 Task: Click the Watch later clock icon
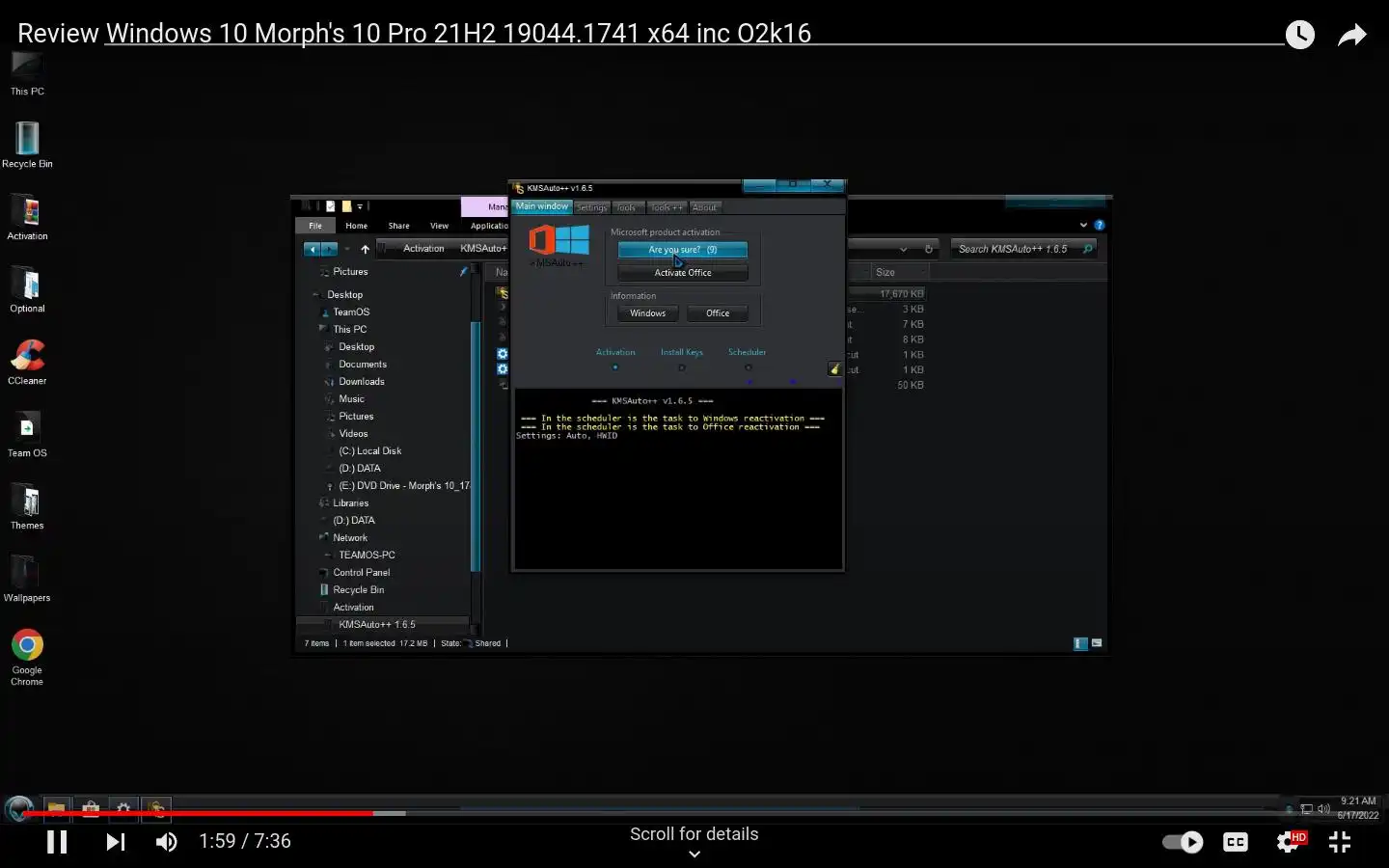[x=1299, y=35]
